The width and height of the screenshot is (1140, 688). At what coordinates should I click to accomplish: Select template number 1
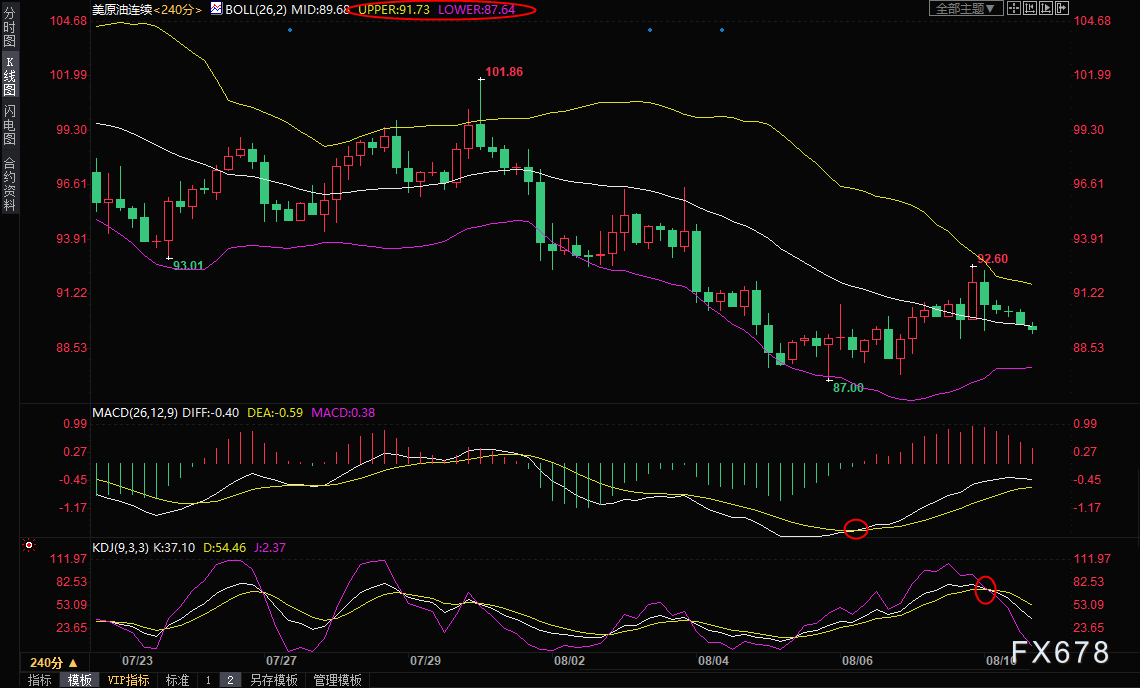click(208, 680)
